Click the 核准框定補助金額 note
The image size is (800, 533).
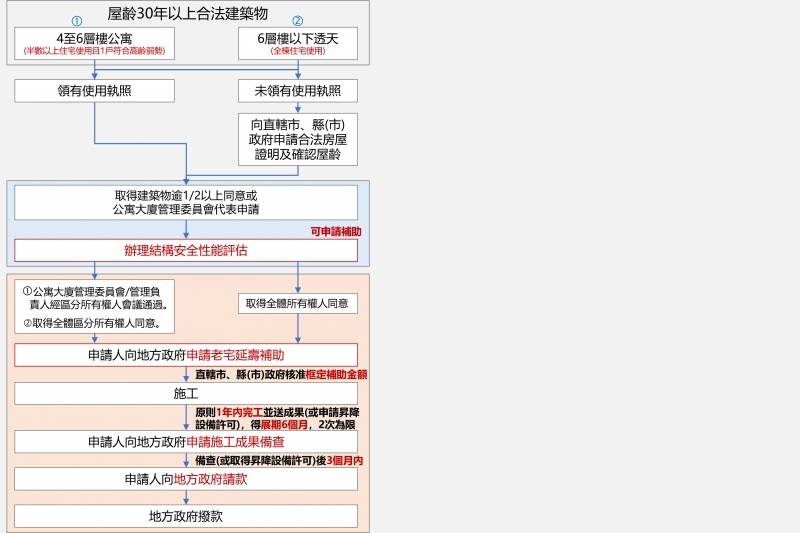coord(281,374)
